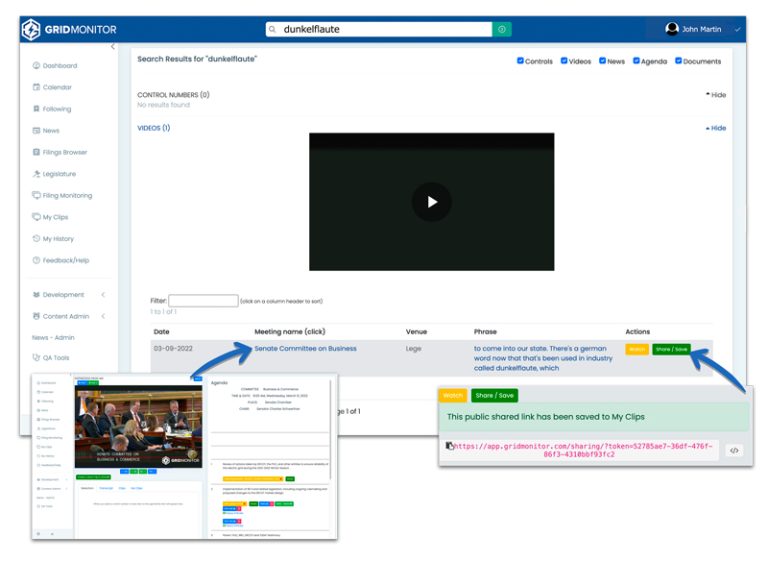The image size is (768, 561).
Task: Click the Feedback/Help icon in sidebar
Action: coord(36,260)
